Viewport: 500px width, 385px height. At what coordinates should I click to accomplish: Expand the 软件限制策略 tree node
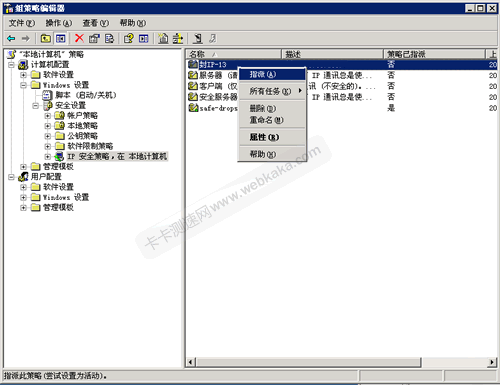[x=48, y=146]
